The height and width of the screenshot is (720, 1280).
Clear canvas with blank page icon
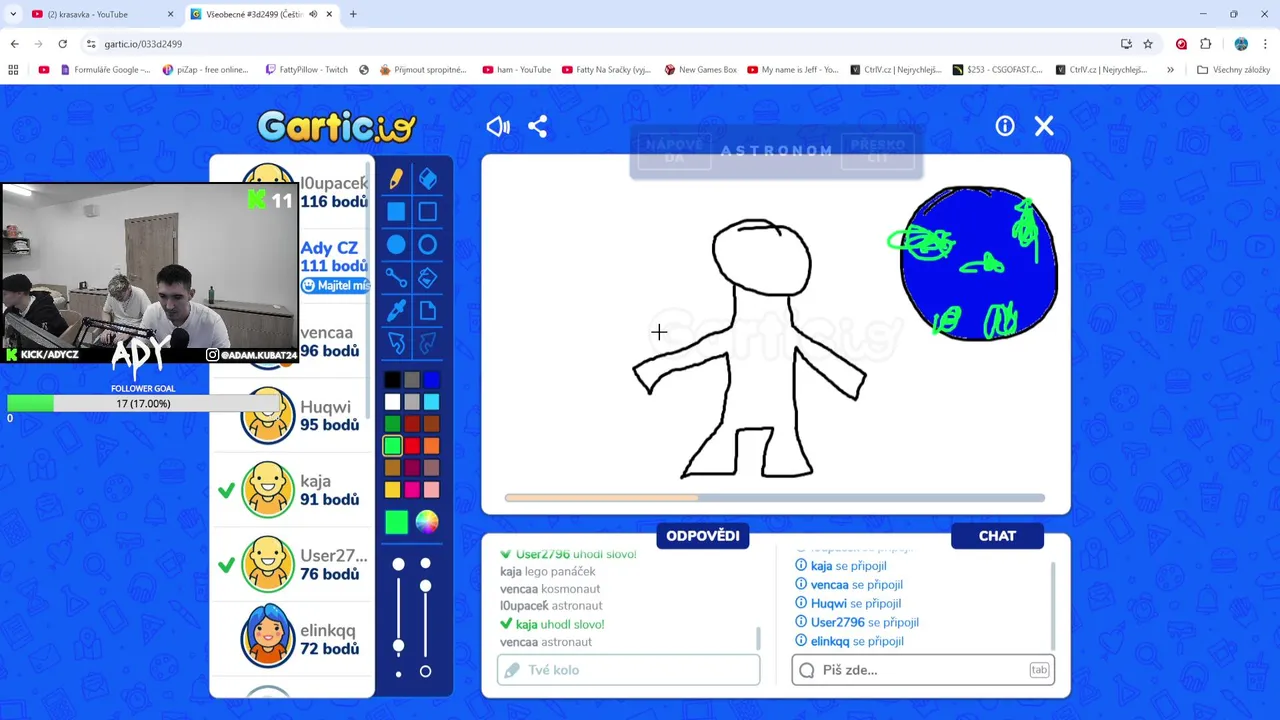tap(427, 311)
